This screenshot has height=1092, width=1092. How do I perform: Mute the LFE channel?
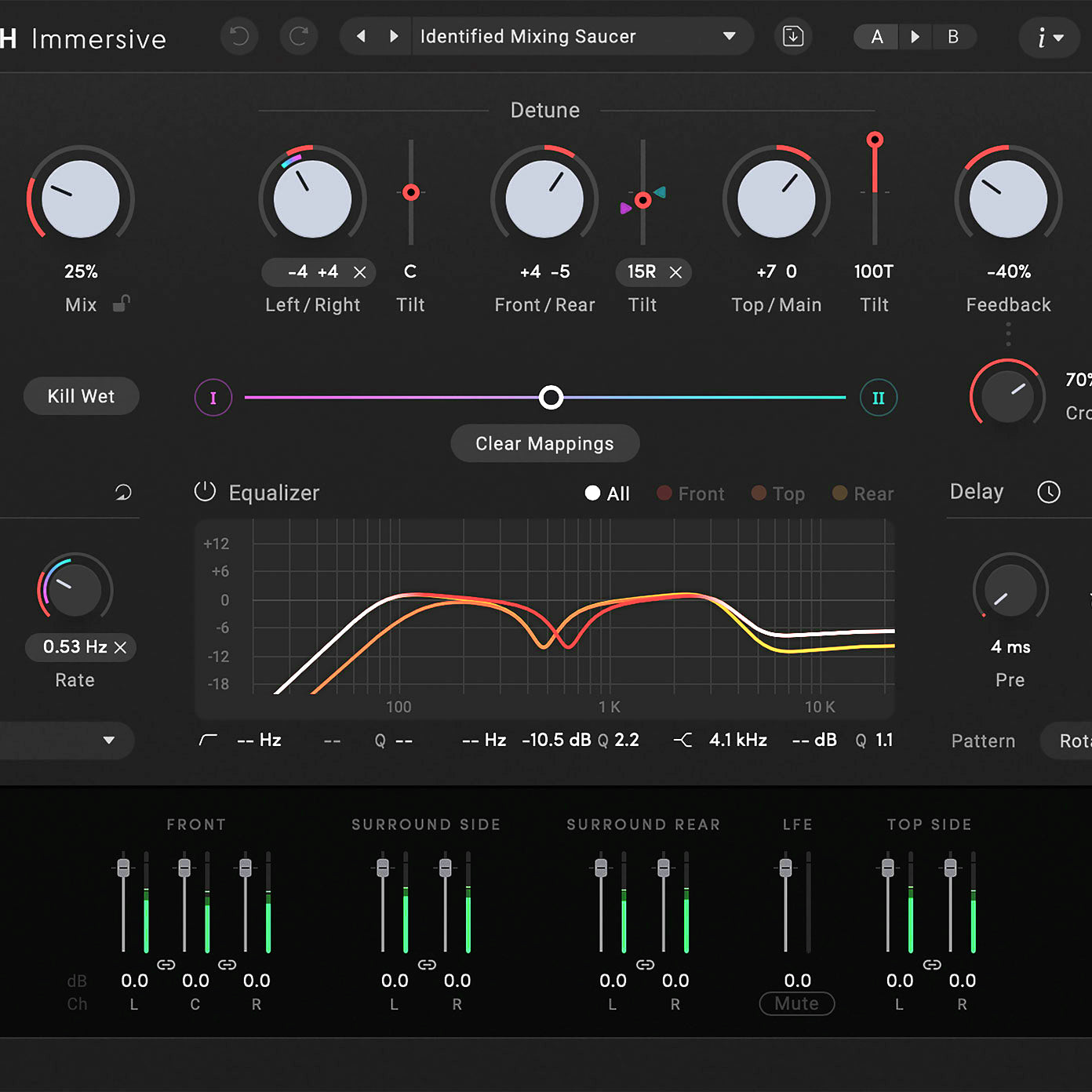[796, 1003]
